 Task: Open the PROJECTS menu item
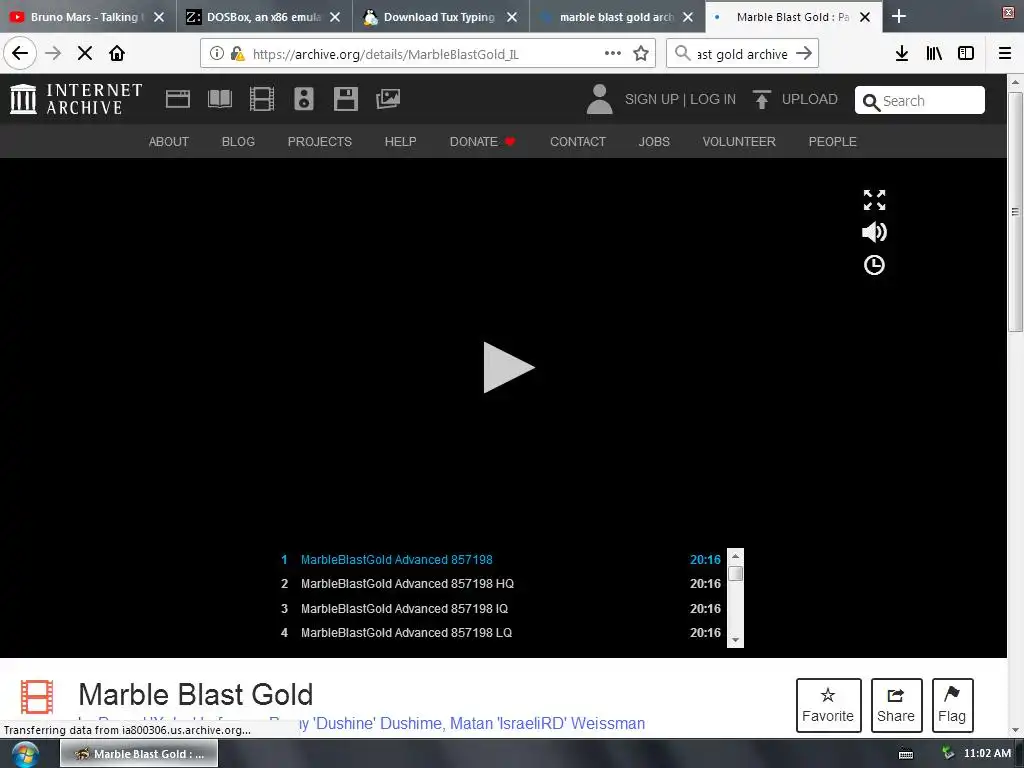[319, 142]
